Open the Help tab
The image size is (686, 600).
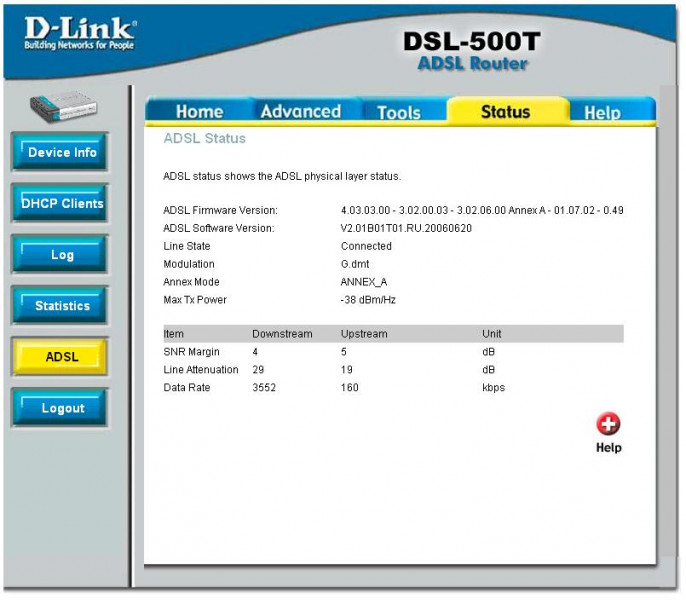pos(602,113)
